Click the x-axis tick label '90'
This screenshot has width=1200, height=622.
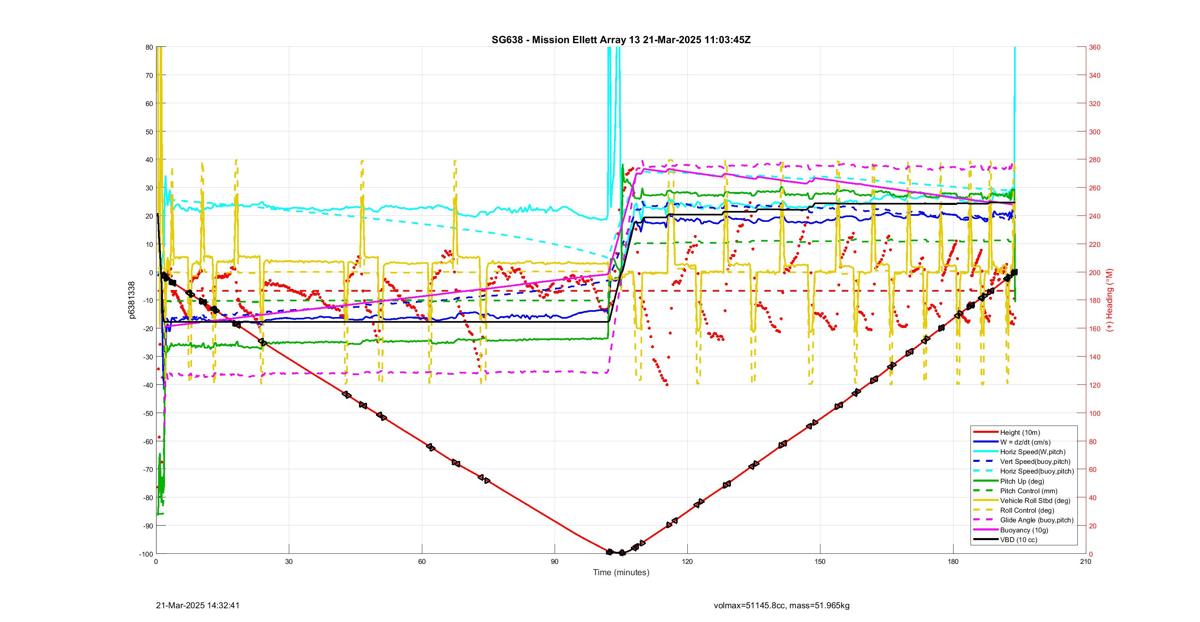click(554, 562)
